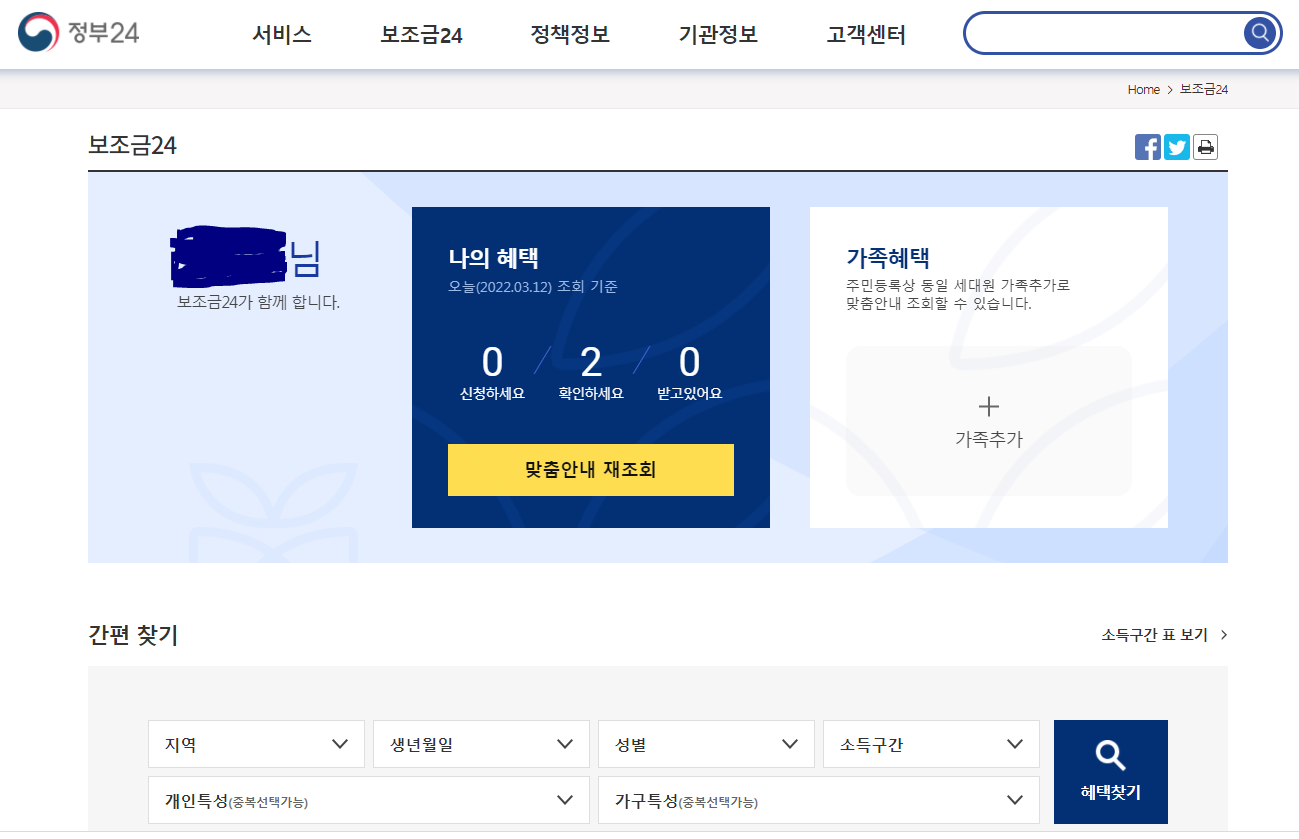
Task: Share the page on Facebook
Action: tap(1148, 147)
